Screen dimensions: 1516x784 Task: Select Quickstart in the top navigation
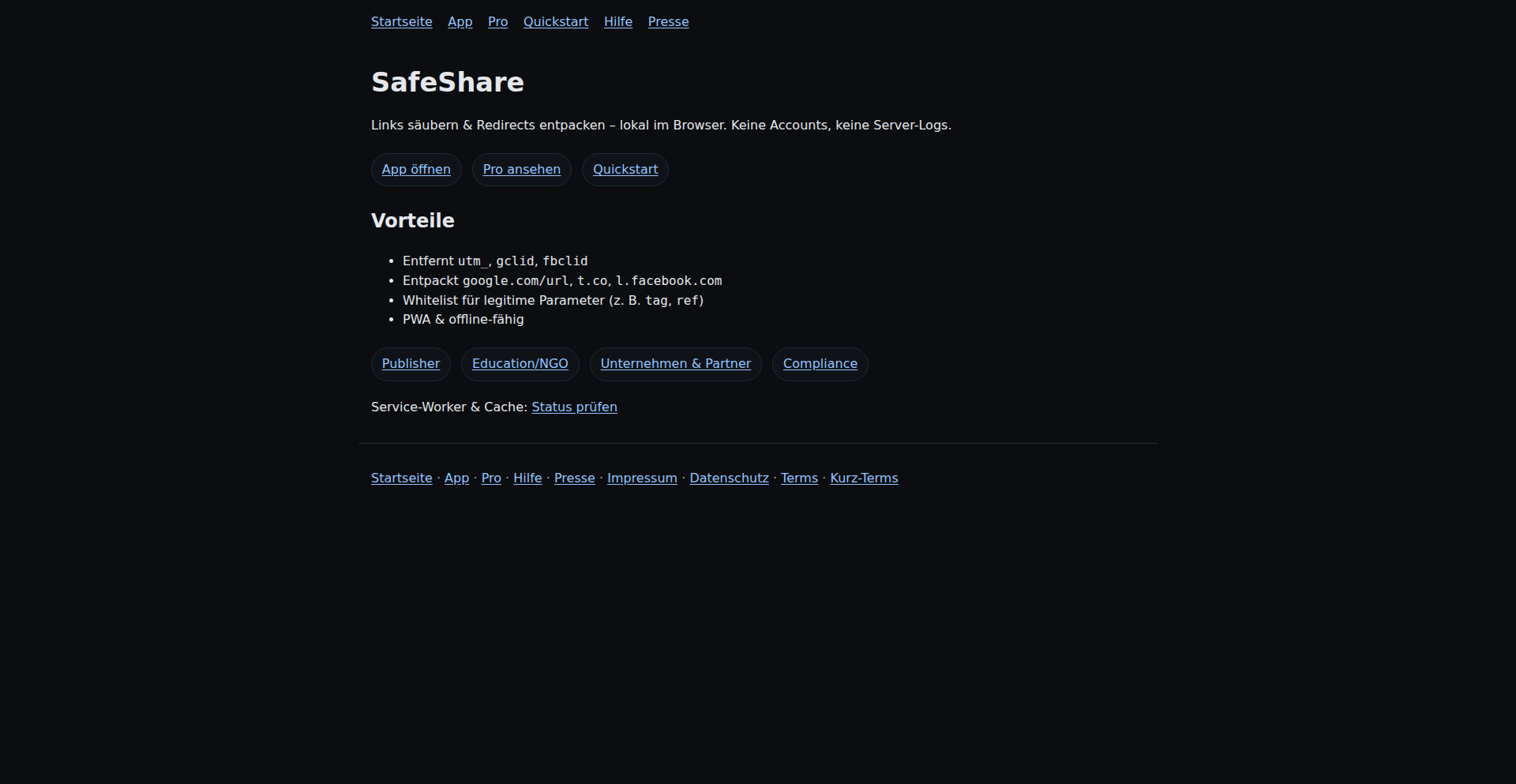pyautogui.click(x=556, y=21)
